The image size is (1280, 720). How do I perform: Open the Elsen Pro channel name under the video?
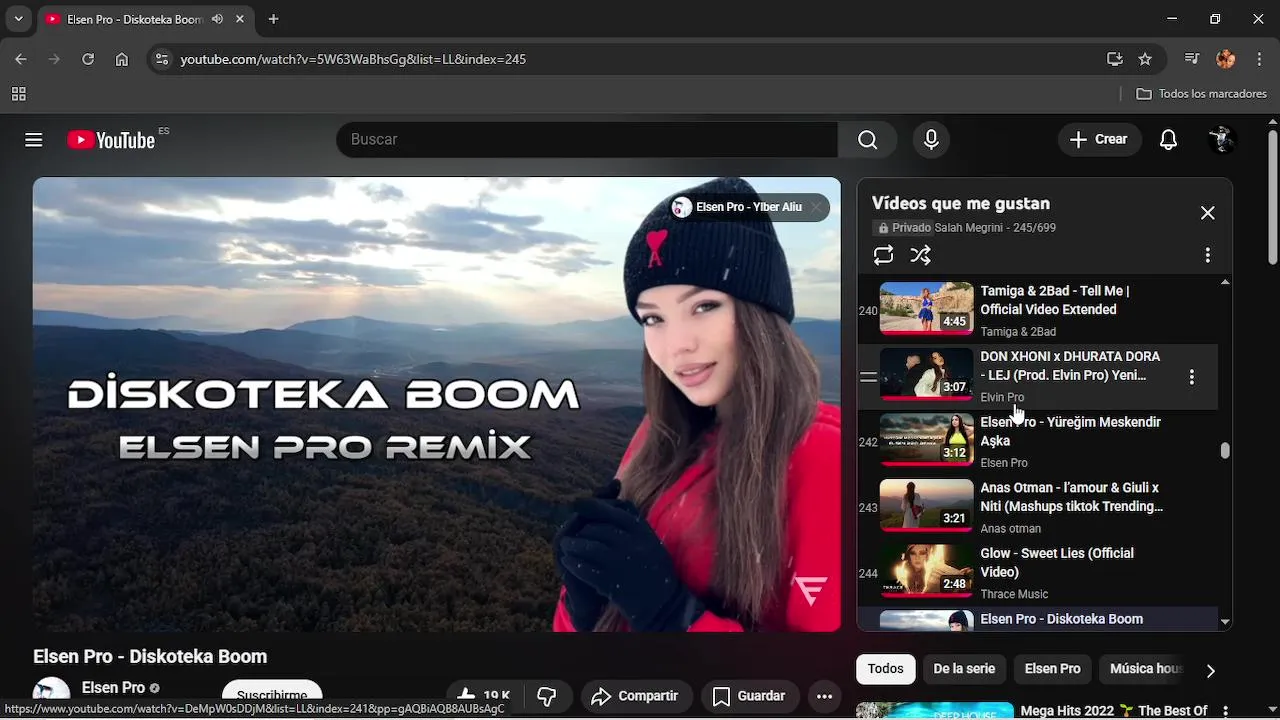tap(113, 688)
